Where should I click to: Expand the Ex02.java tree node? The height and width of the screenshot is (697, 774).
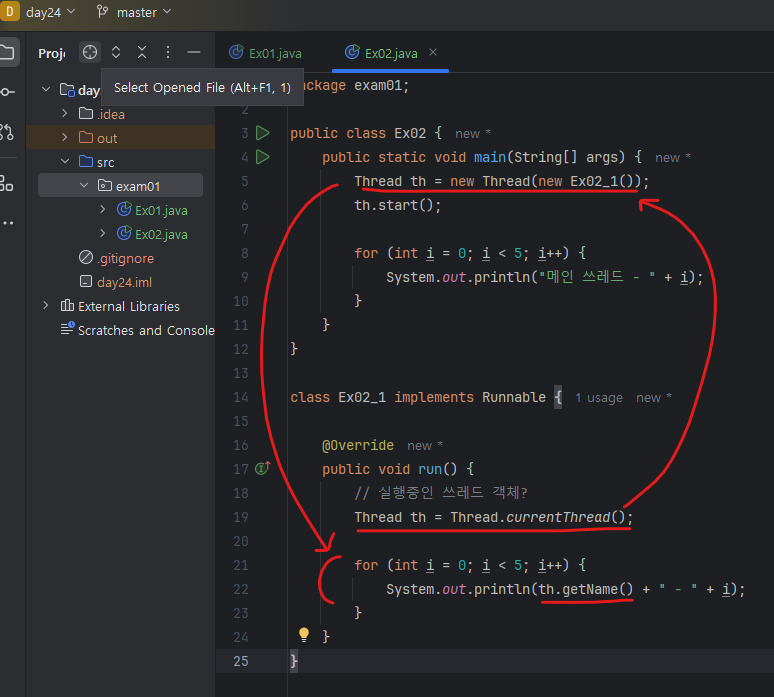click(x=103, y=233)
